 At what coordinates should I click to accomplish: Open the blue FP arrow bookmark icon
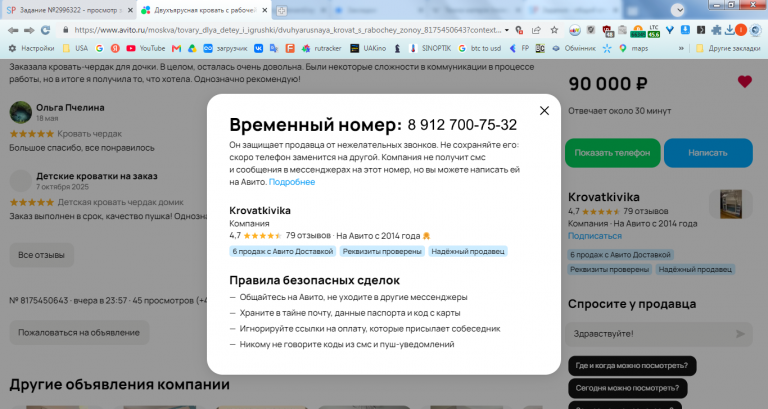pyautogui.click(x=513, y=48)
